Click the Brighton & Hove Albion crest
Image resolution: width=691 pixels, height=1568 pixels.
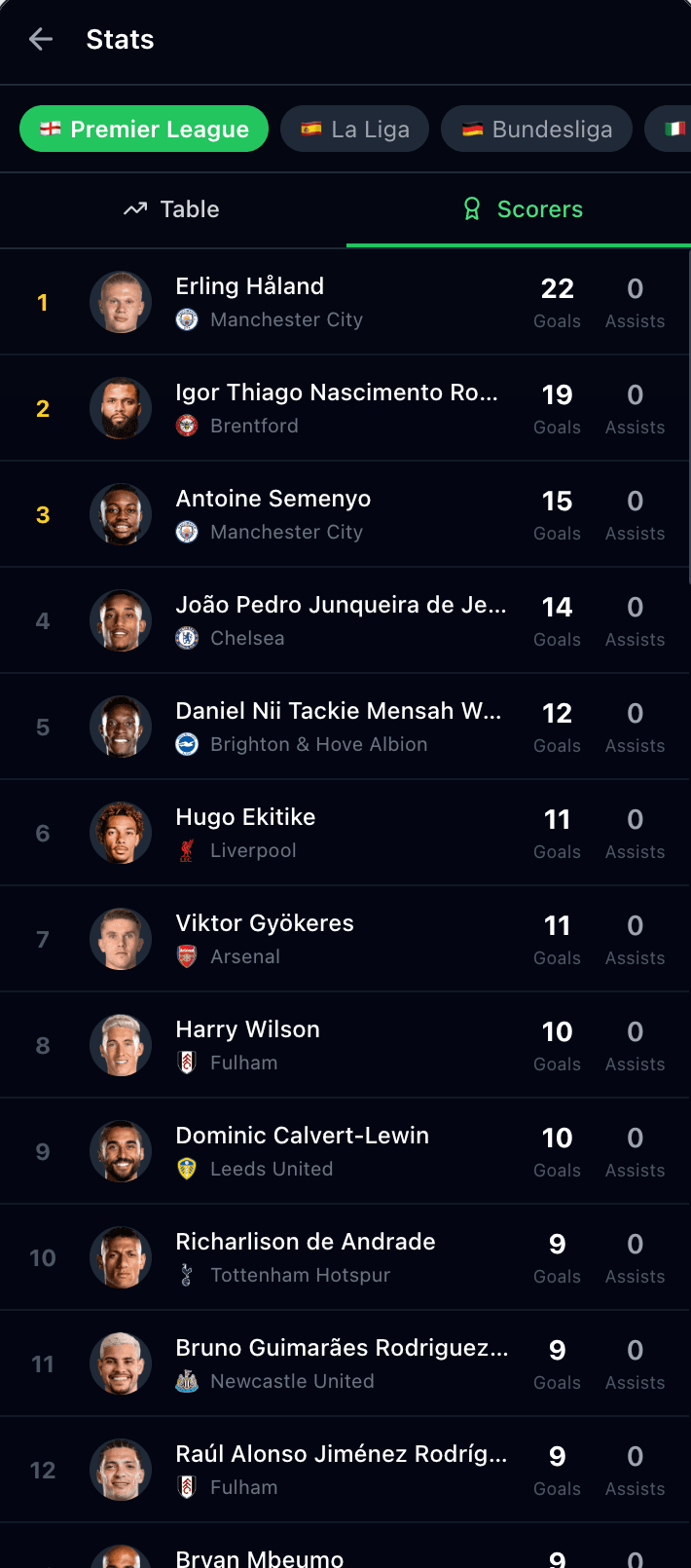pyautogui.click(x=187, y=744)
